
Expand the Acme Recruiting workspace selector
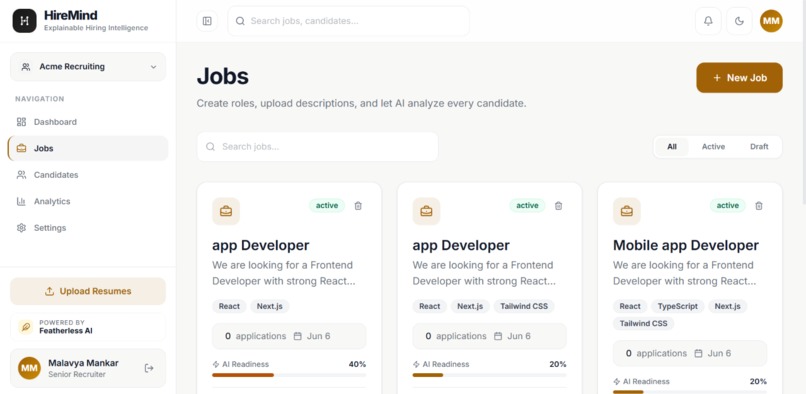pyautogui.click(x=88, y=67)
